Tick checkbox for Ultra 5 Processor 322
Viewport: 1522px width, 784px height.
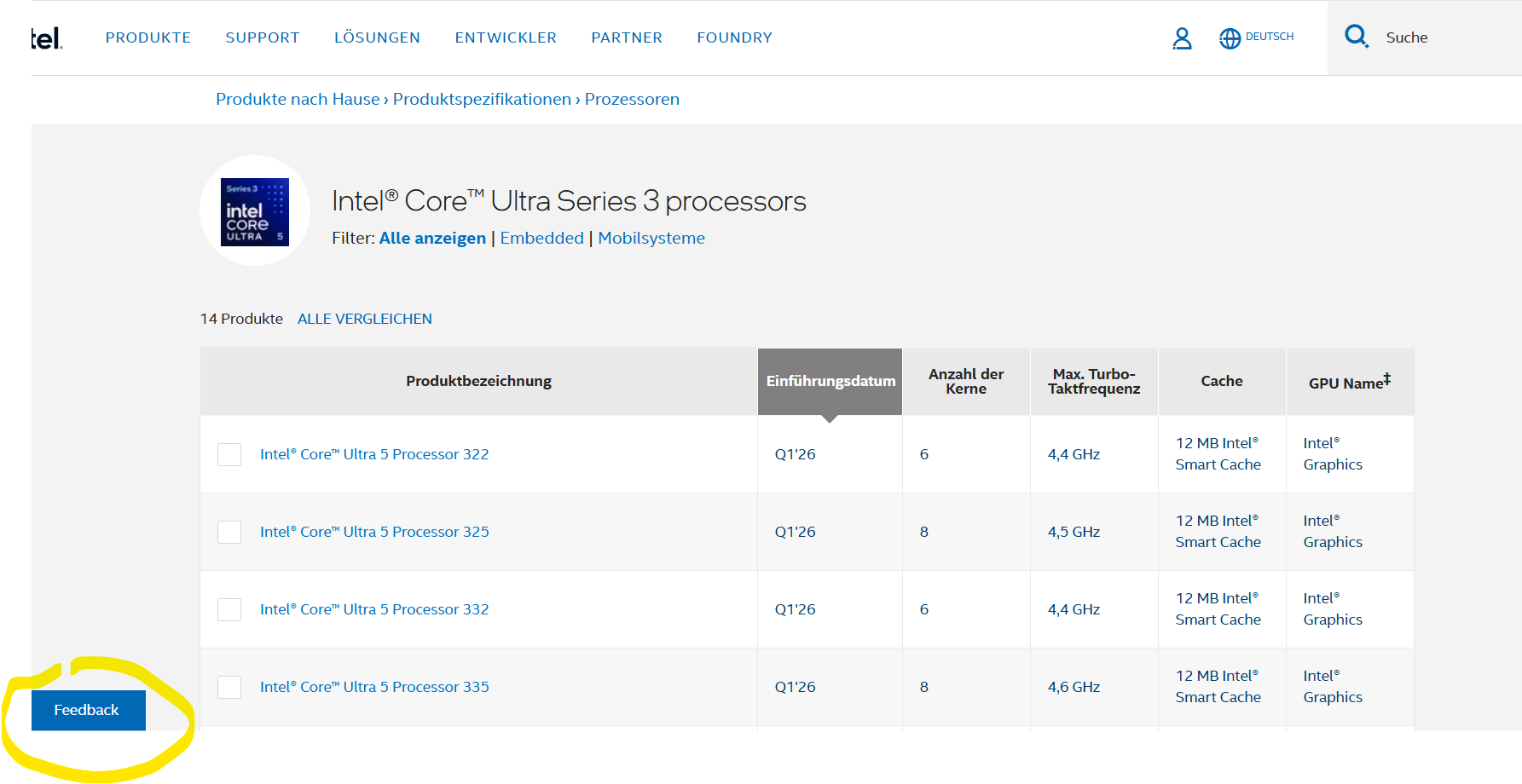tap(229, 454)
